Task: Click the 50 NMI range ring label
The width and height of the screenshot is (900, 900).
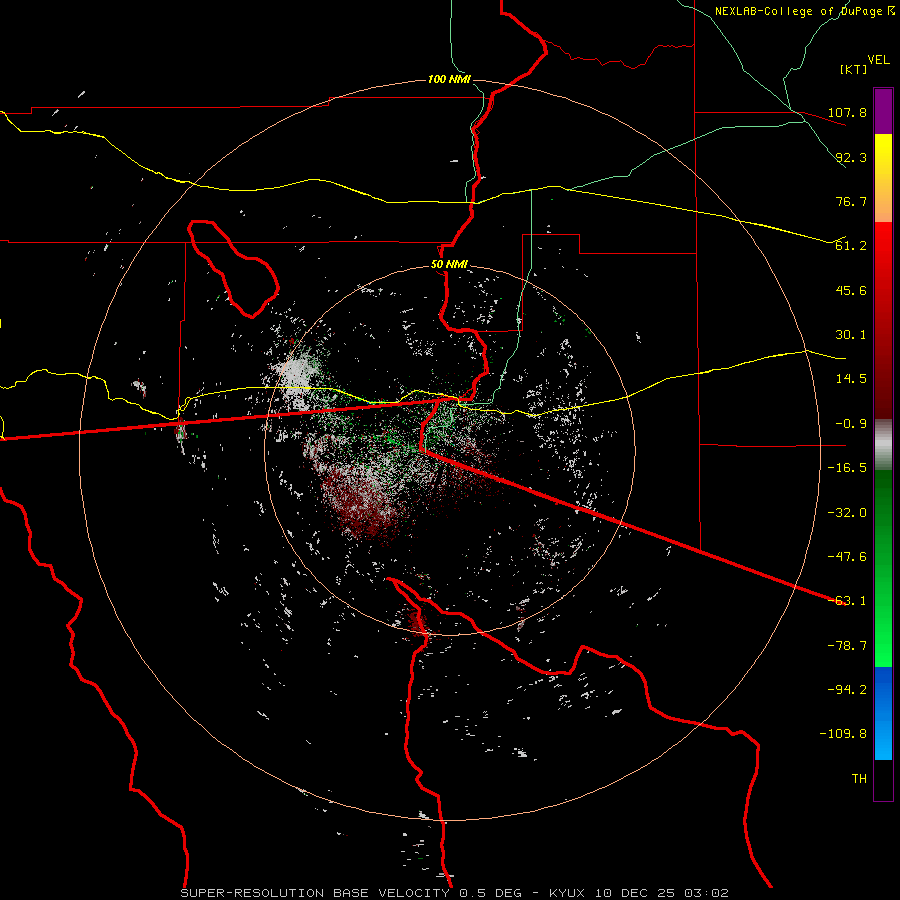Action: [449, 265]
